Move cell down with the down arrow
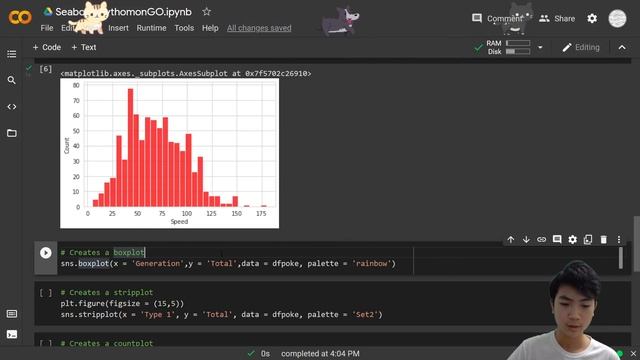Screen dimensions: 640x360 (x=526, y=239)
